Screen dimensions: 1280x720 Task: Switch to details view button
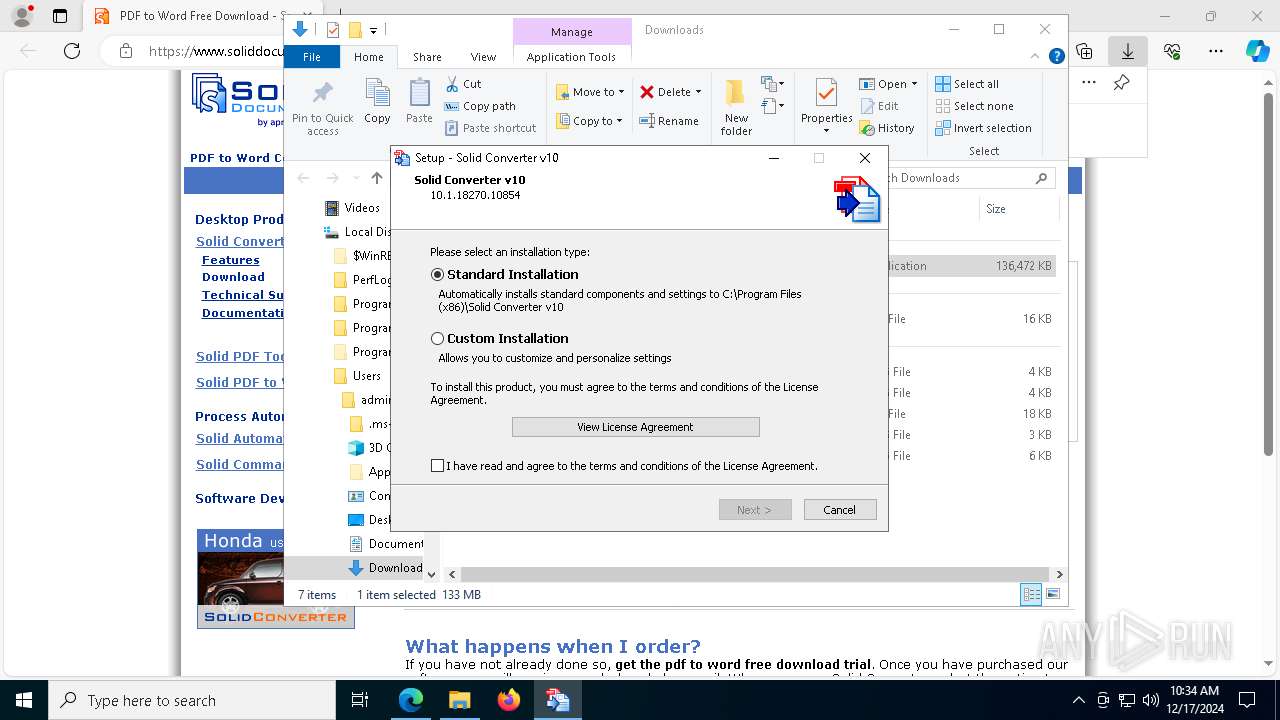tap(1031, 595)
